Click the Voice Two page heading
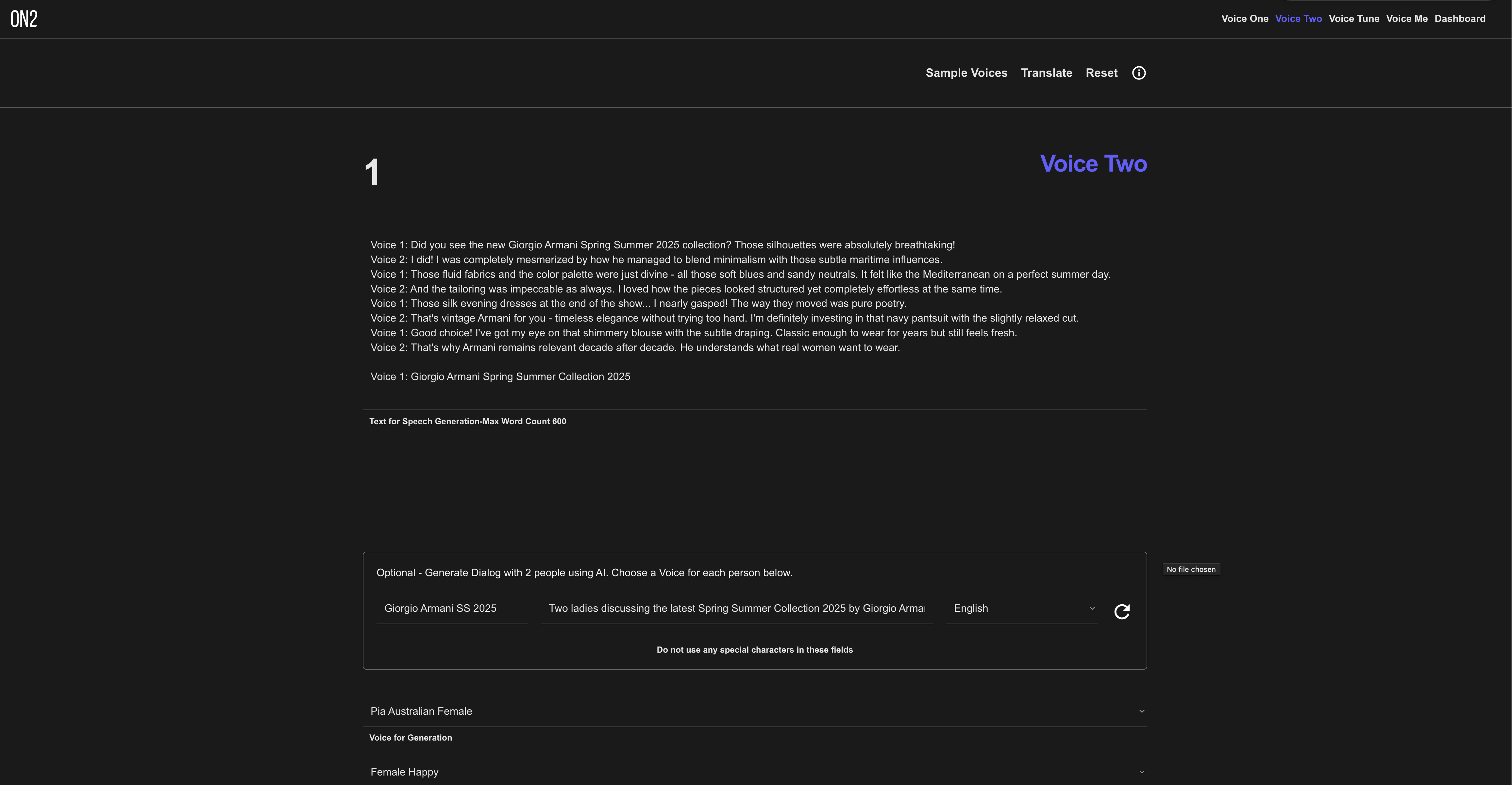 click(1093, 164)
